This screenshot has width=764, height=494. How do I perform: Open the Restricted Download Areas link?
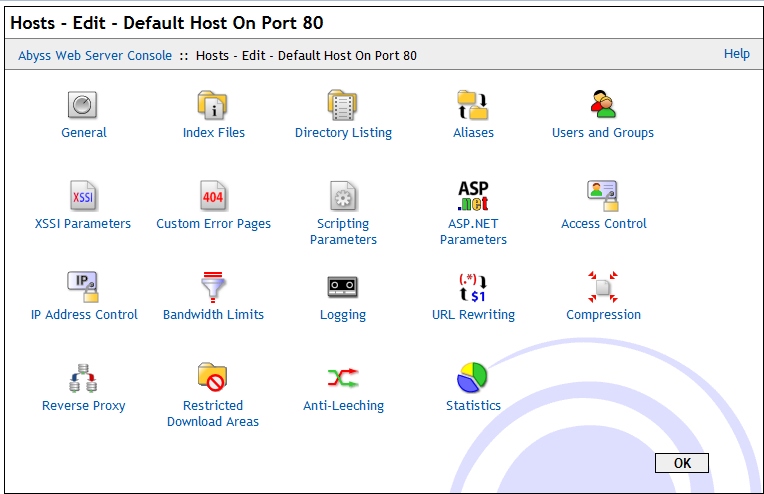(213, 414)
